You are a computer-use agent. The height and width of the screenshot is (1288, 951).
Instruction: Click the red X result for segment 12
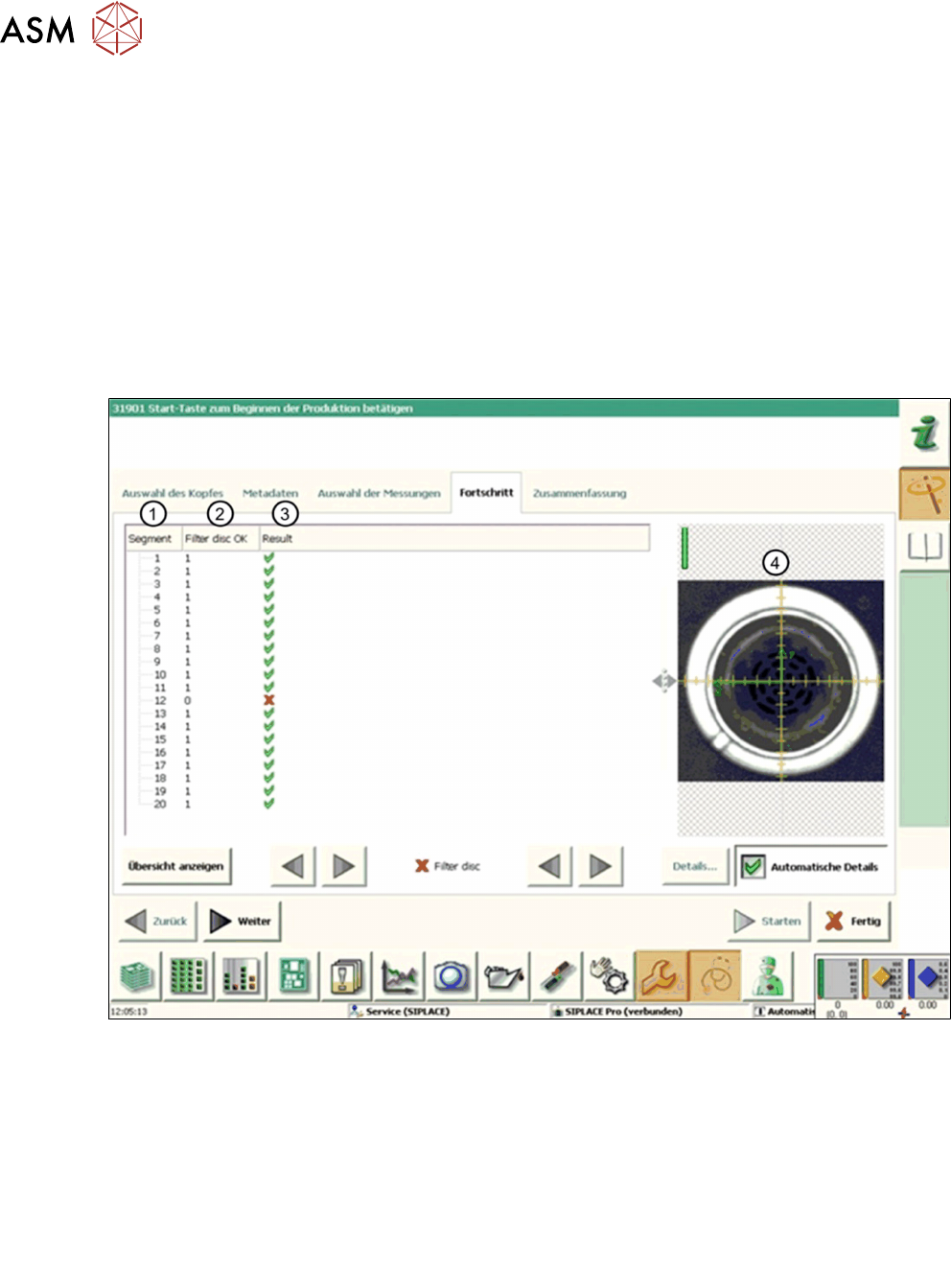click(269, 700)
